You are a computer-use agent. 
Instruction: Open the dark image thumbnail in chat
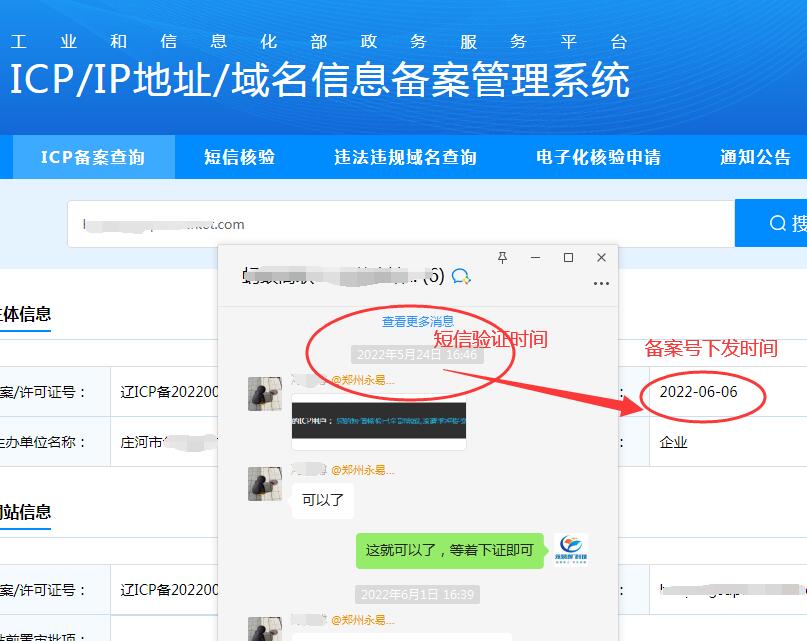pos(379,423)
